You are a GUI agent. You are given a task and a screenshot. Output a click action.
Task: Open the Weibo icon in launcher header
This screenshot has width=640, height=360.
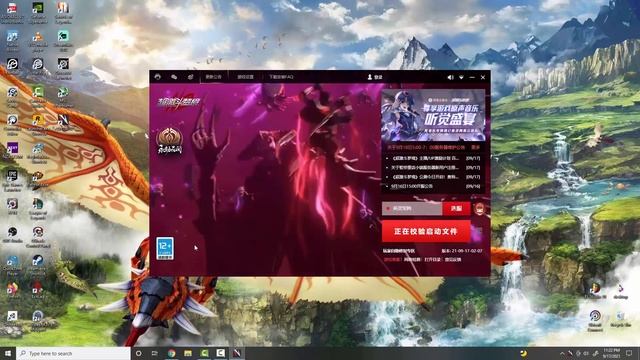pos(191,77)
